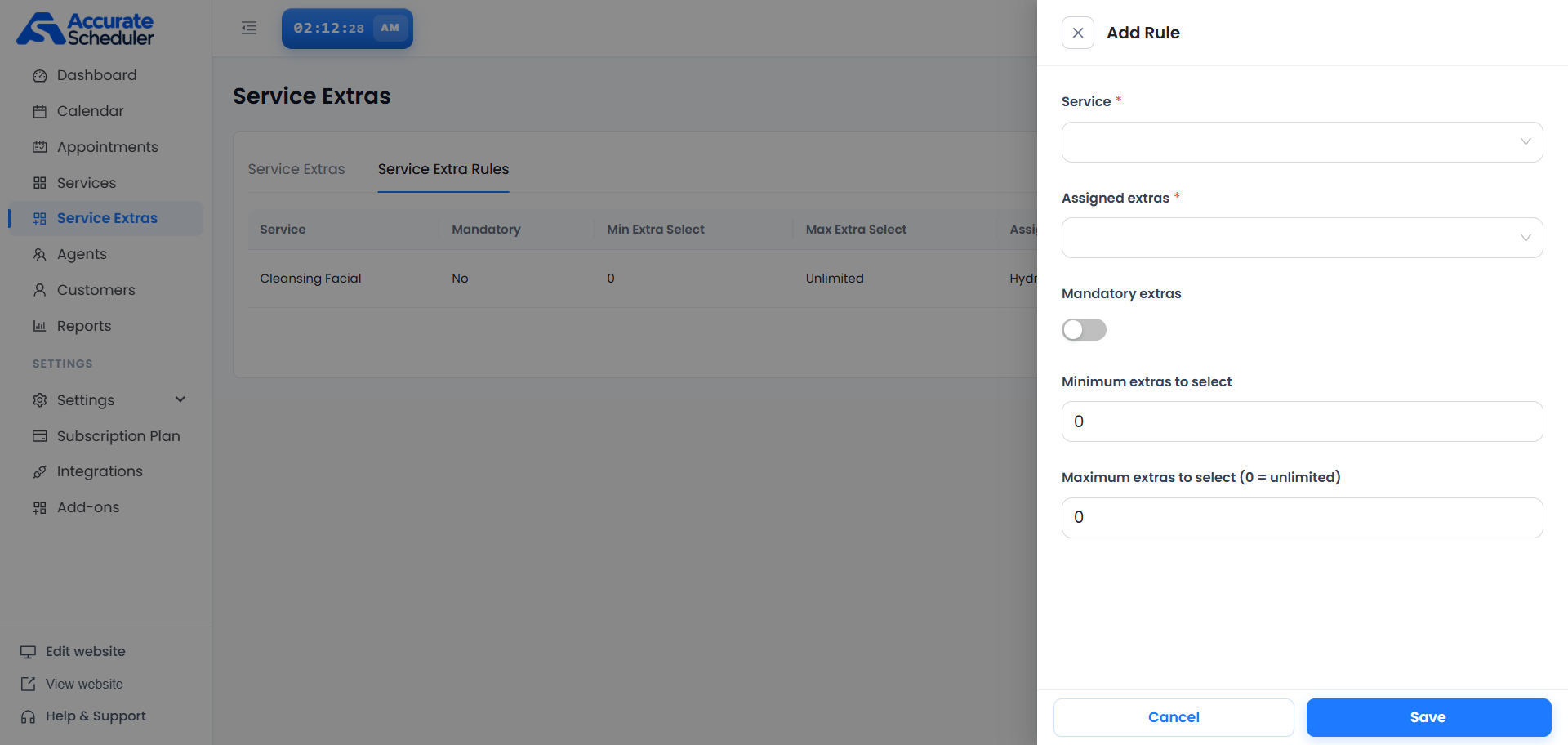The height and width of the screenshot is (745, 1568).
Task: Click the Cancel button
Action: tap(1174, 717)
